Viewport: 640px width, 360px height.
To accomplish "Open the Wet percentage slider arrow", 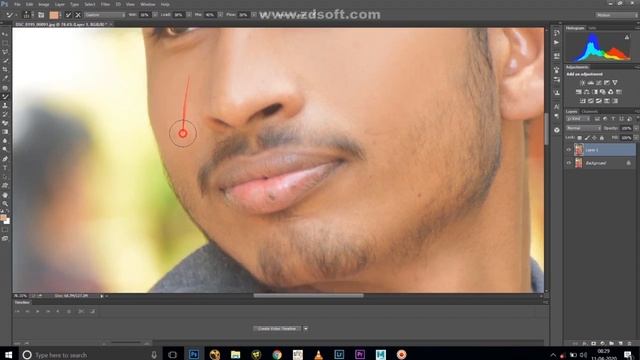I will (155, 15).
